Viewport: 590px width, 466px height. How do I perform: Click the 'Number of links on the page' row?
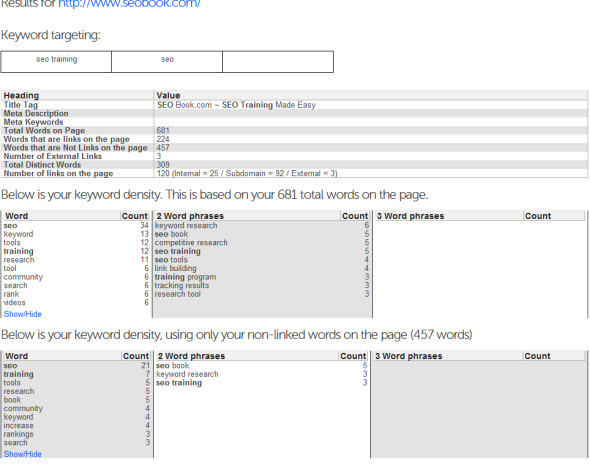click(x=294, y=174)
